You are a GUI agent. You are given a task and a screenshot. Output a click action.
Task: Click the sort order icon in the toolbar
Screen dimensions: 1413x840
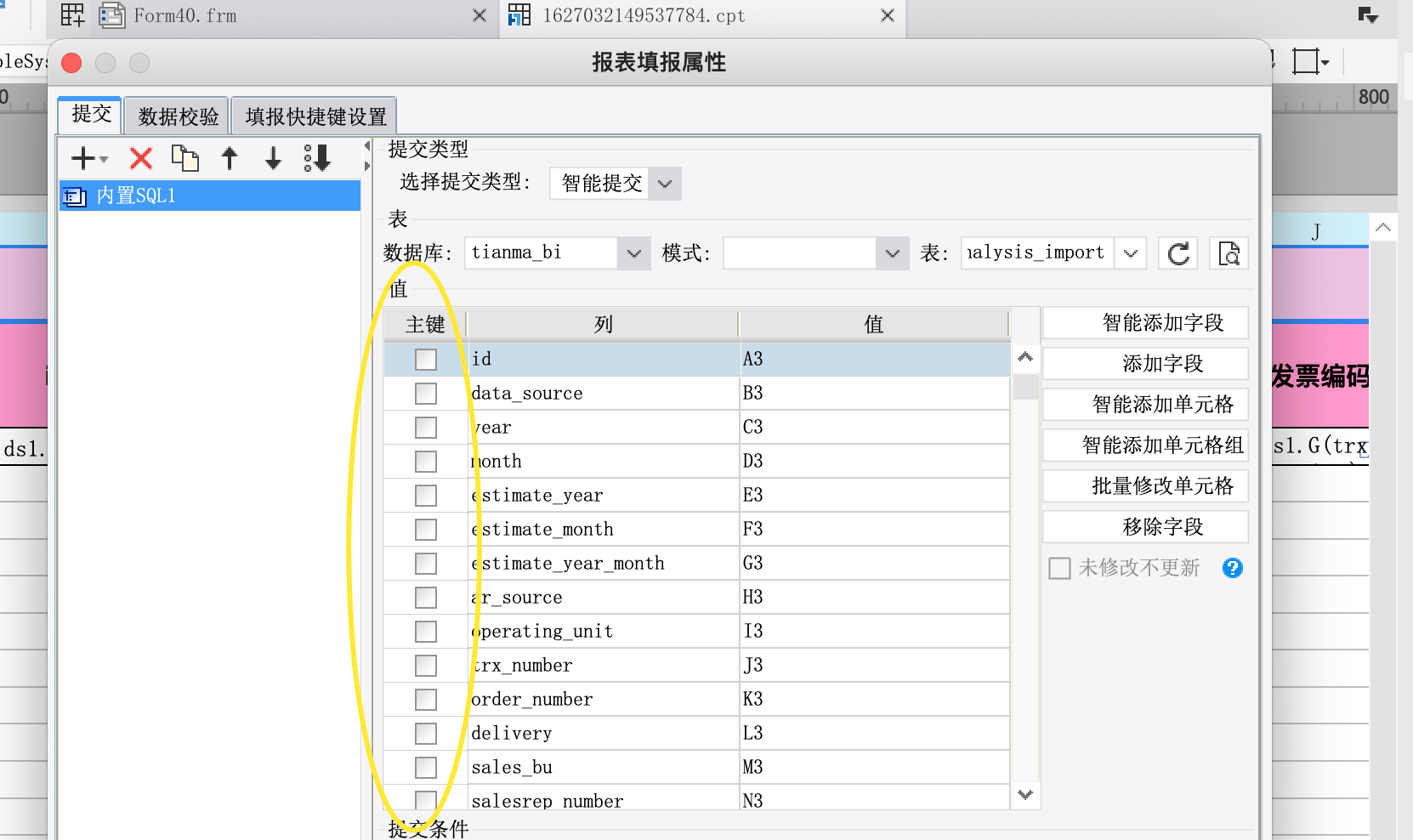[x=317, y=158]
